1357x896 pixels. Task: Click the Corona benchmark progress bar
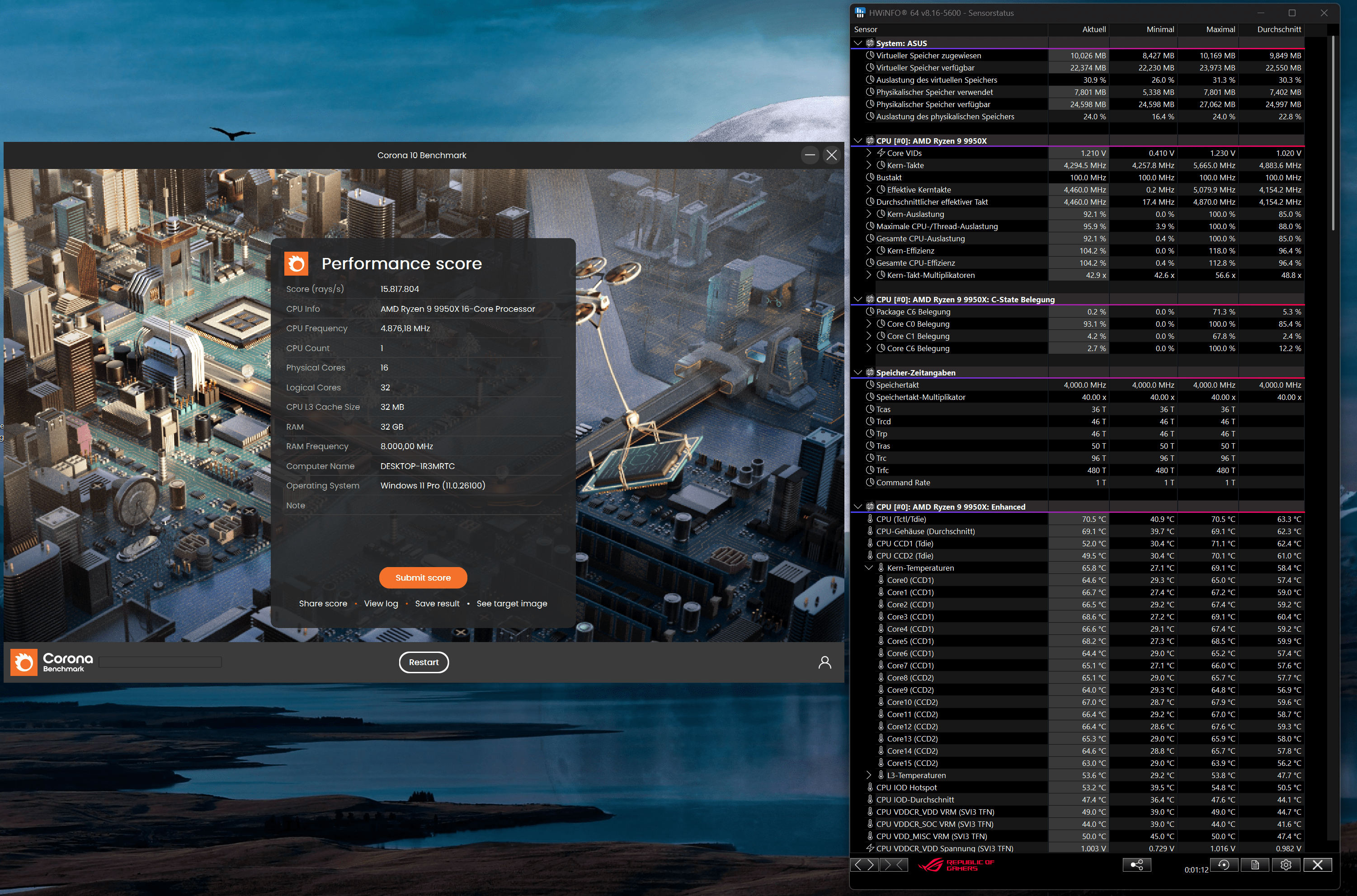[x=160, y=662]
